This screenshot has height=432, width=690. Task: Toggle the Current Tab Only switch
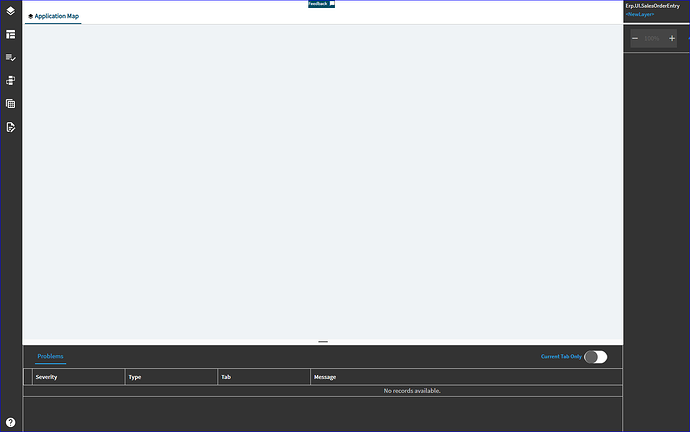click(x=596, y=357)
